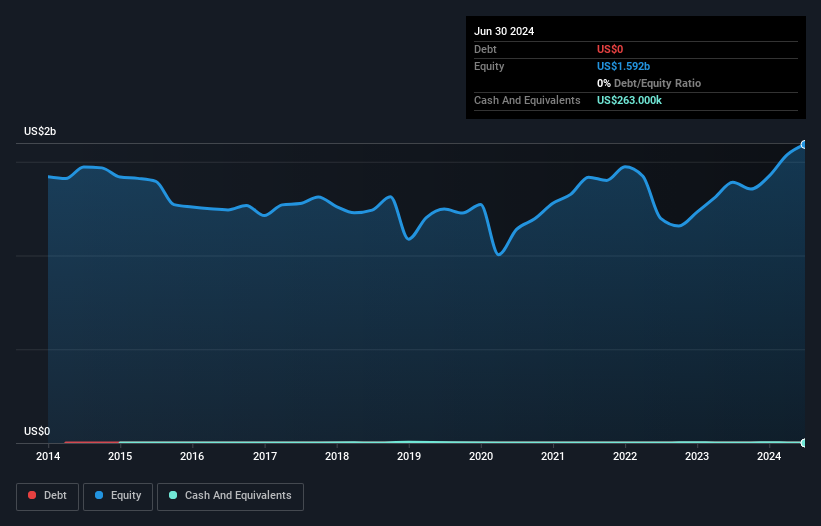Click the Jun 30 2024 tooltip date
Image resolution: width=821 pixels, height=526 pixels.
504,31
